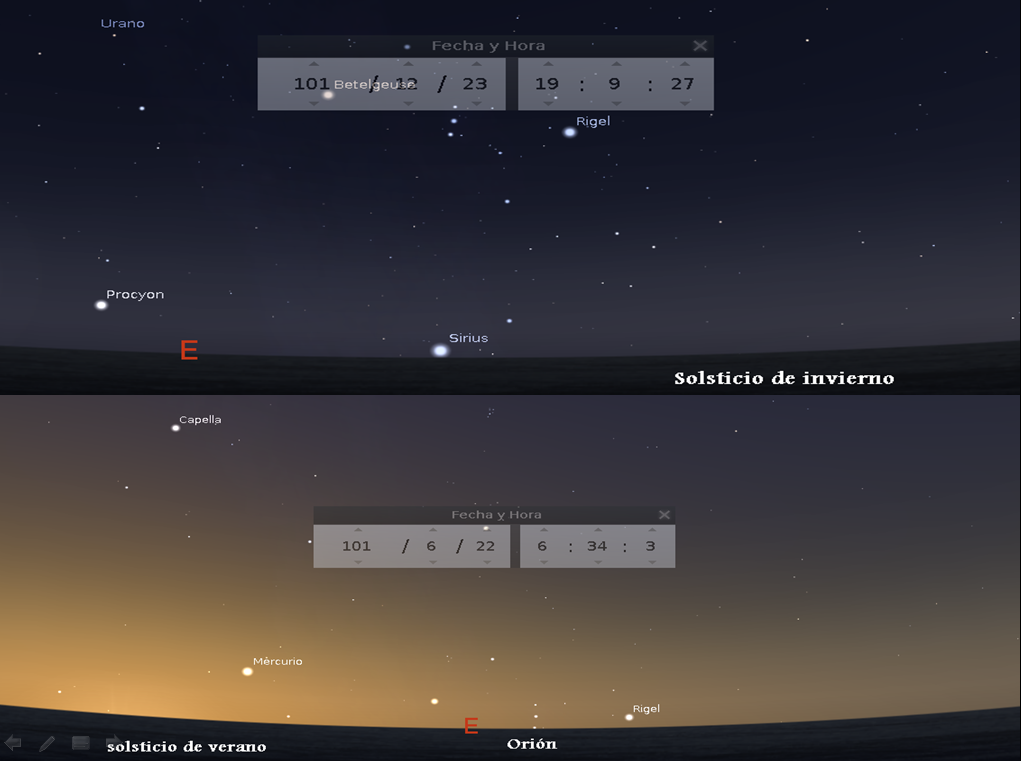
Task: Click the back arrow icon at bottom-left
Action: pyautogui.click(x=13, y=743)
